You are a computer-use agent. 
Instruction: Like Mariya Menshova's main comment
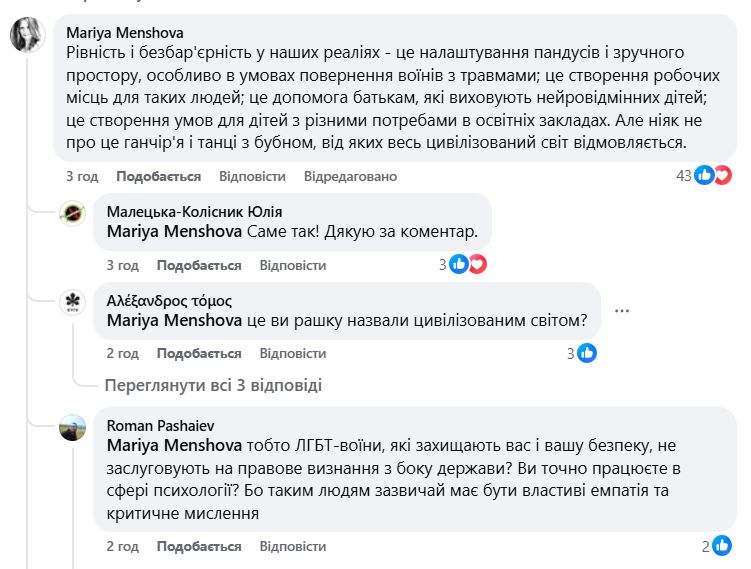(x=158, y=176)
